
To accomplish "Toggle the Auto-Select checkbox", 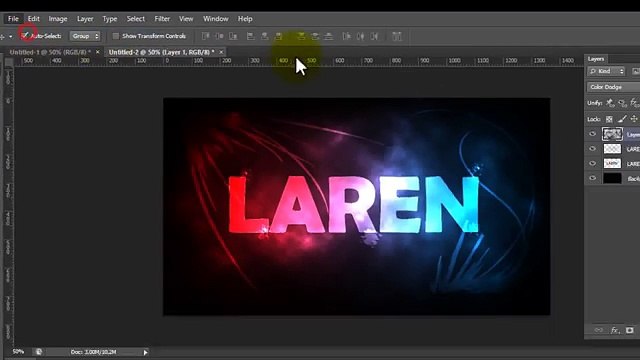I will coord(25,36).
